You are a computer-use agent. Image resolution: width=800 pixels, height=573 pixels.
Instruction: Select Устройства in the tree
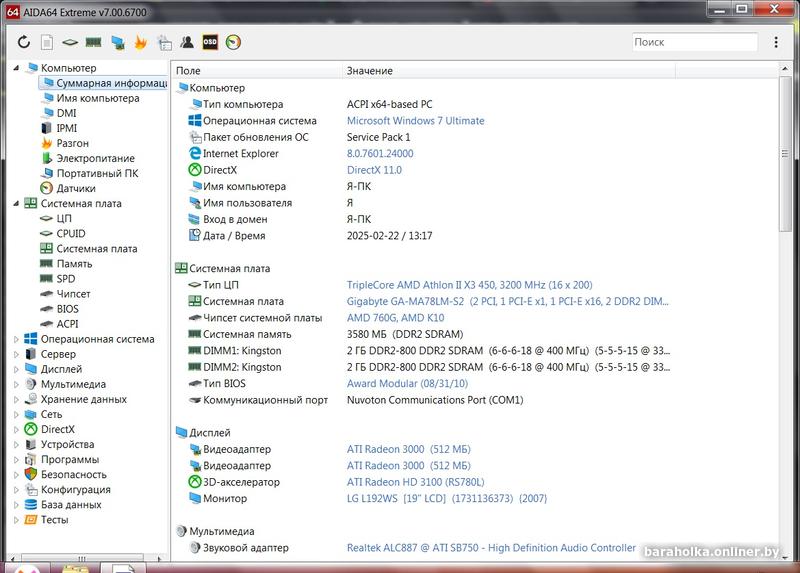(67, 444)
